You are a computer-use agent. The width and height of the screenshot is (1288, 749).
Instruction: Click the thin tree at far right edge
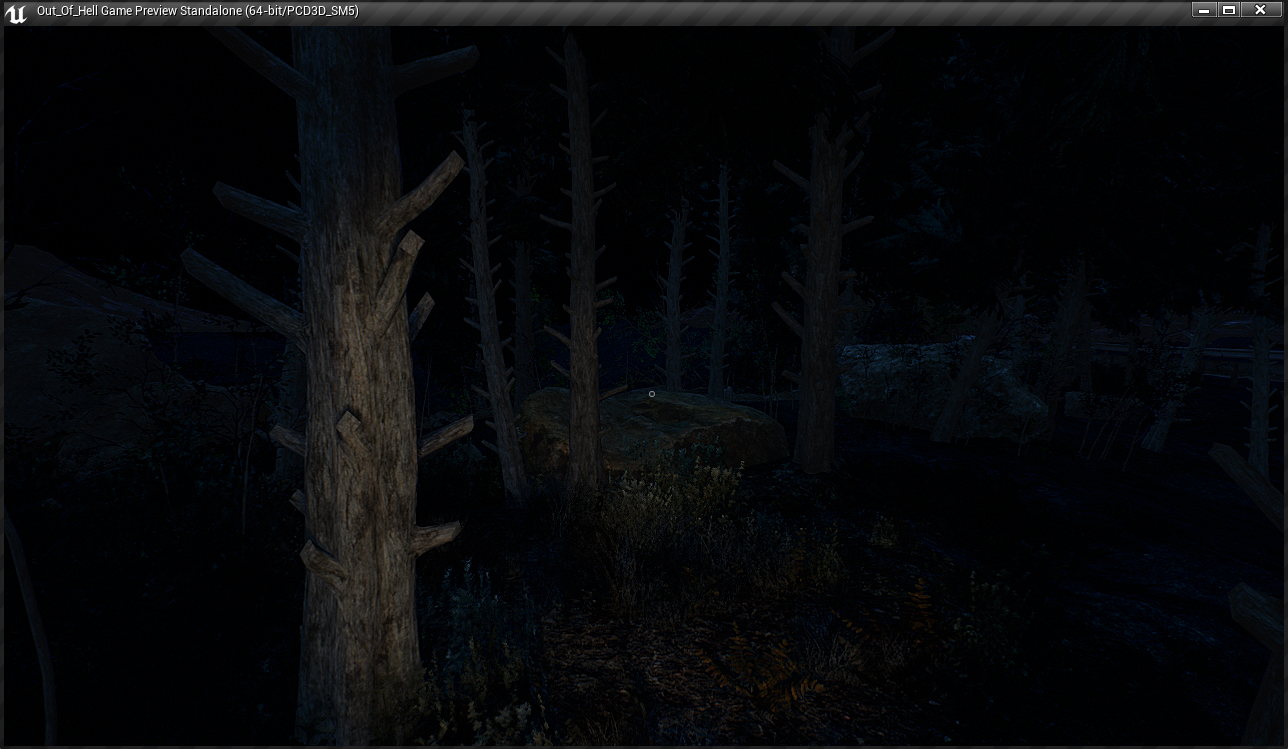pyautogui.click(x=1260, y=350)
